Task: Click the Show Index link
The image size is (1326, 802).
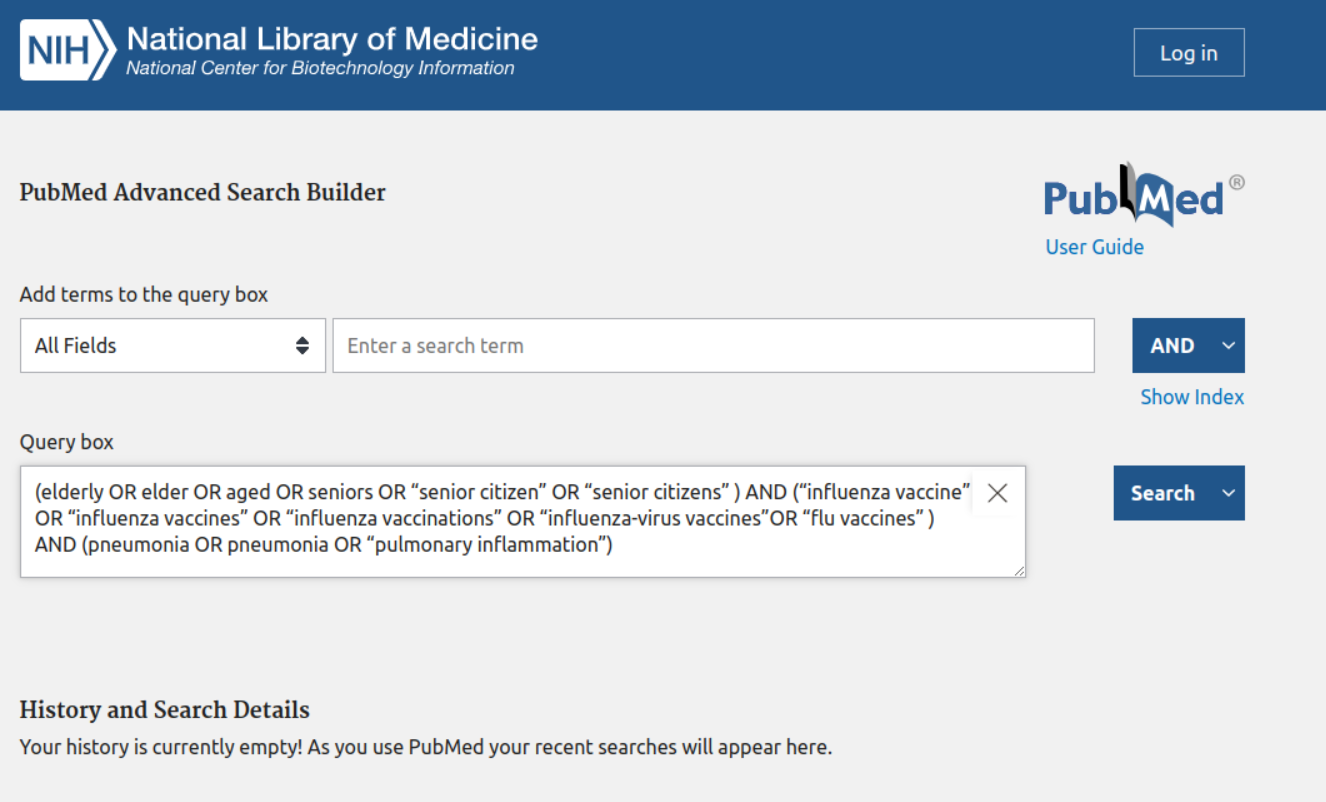Action: pos(1192,397)
